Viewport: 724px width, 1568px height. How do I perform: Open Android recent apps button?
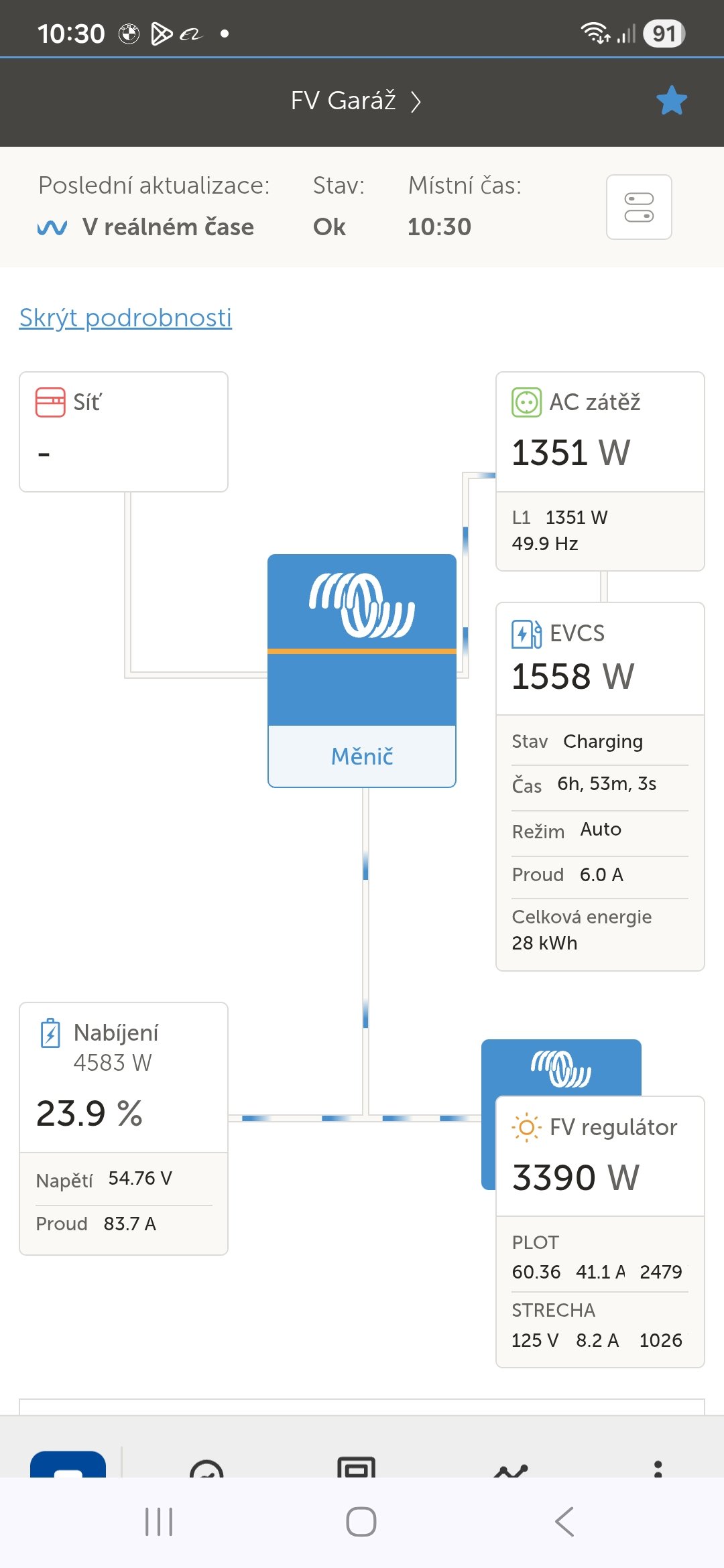click(159, 1522)
